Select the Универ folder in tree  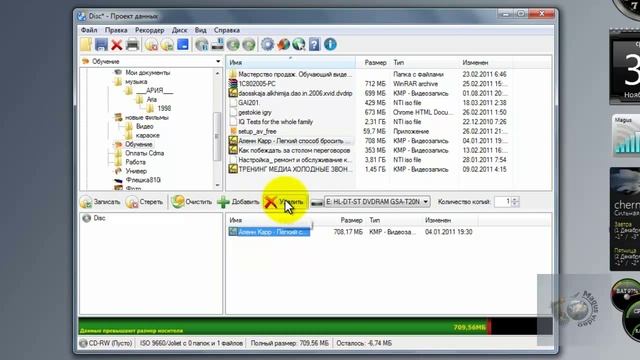point(136,171)
